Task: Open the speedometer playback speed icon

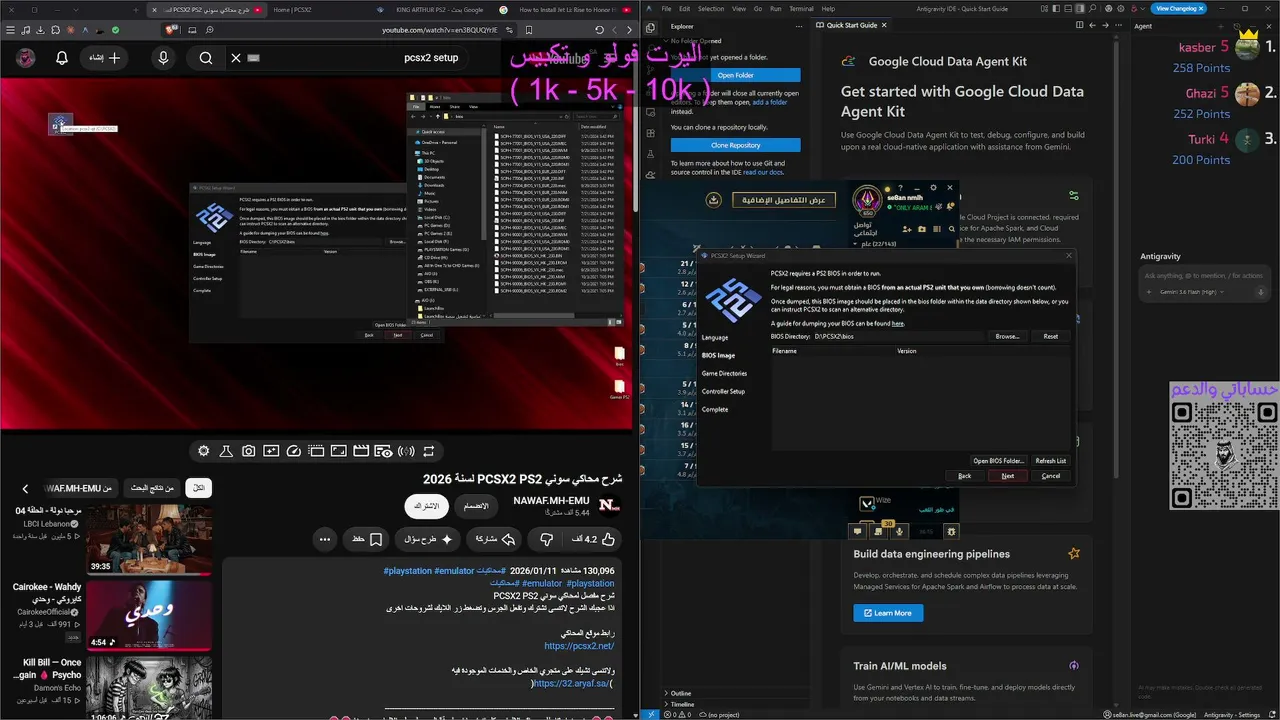Action: (x=294, y=451)
